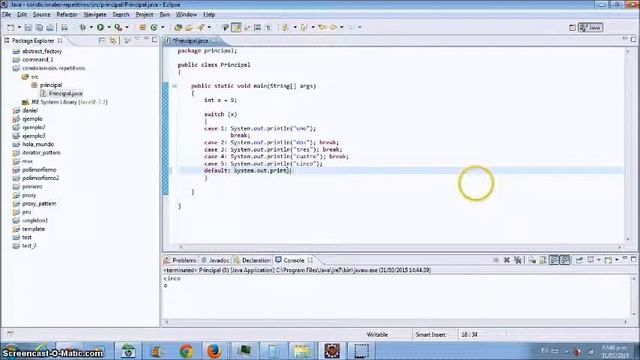Viewport: 640px width, 360px height.
Task: Open dropdown next to New Class icon
Action: point(162,27)
